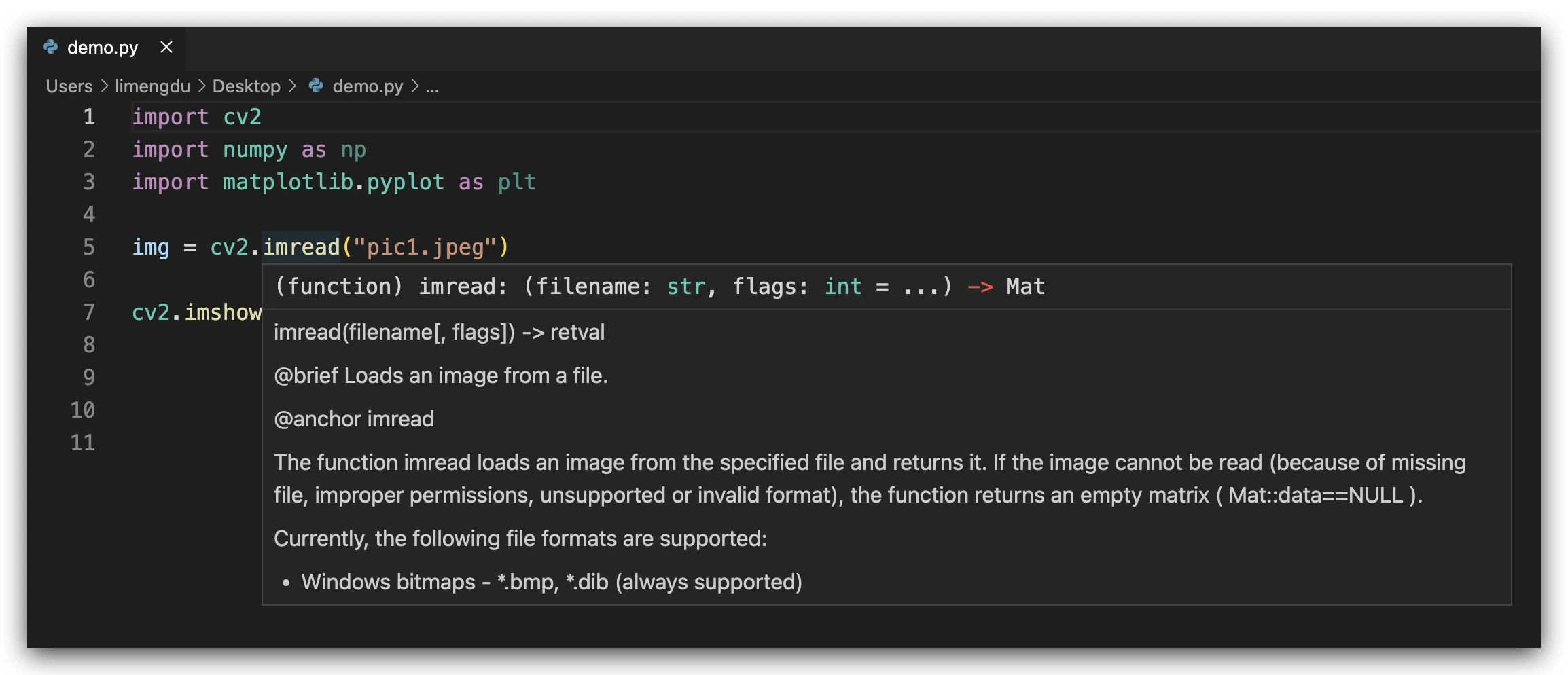Image resolution: width=1568 pixels, height=675 pixels.
Task: Select line 5 via its line number
Action: tap(89, 247)
